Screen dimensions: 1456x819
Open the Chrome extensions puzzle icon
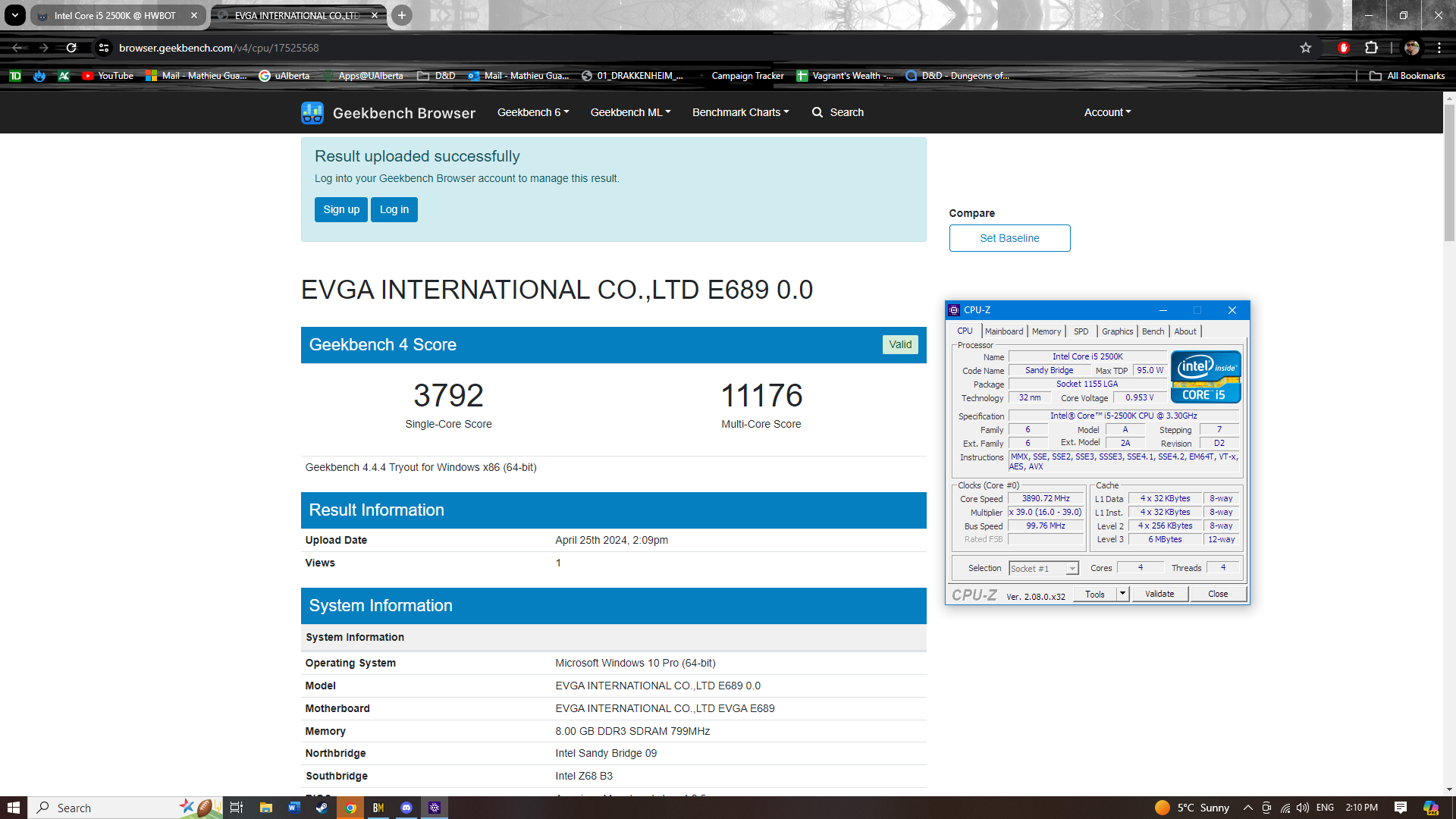tap(1371, 48)
